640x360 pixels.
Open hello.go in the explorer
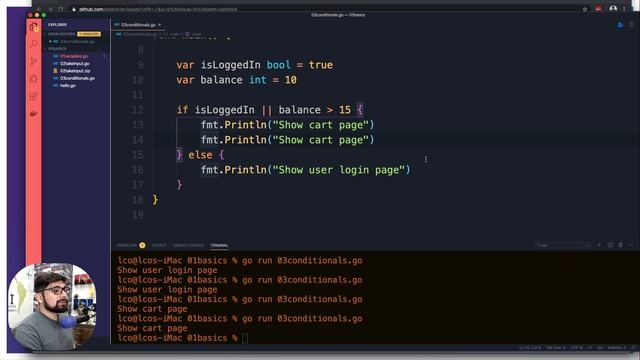coord(67,86)
